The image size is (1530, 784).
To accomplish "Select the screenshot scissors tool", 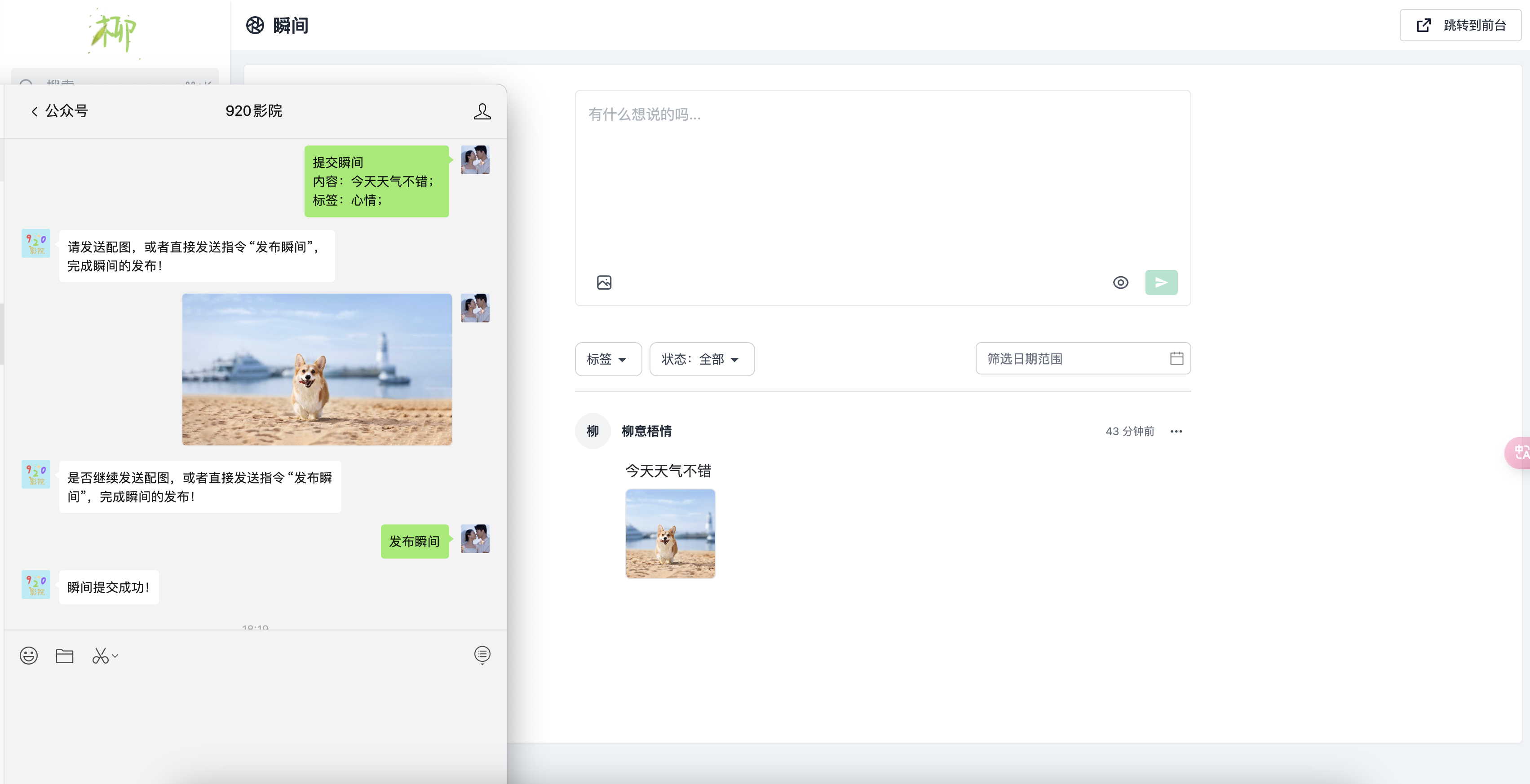I will (101, 655).
